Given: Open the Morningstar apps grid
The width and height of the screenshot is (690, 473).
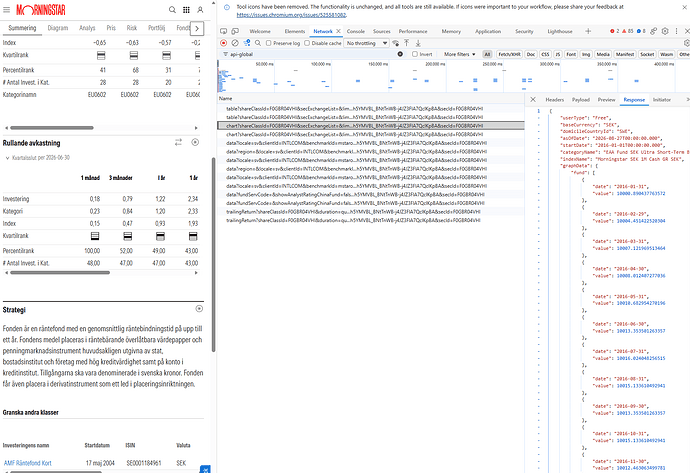Looking at the screenshot, I should point(186,9).
